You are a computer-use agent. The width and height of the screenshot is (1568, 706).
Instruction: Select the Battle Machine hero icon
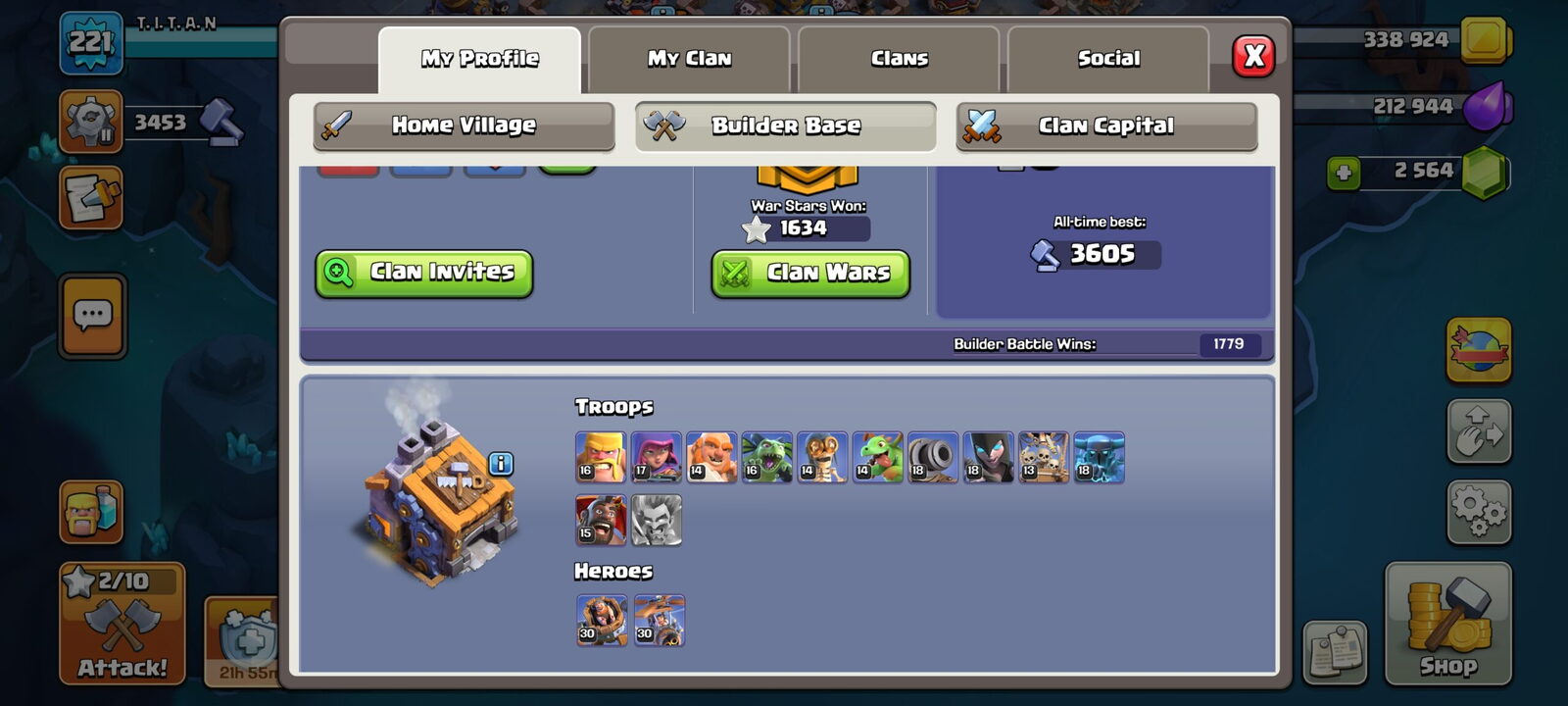click(x=602, y=621)
